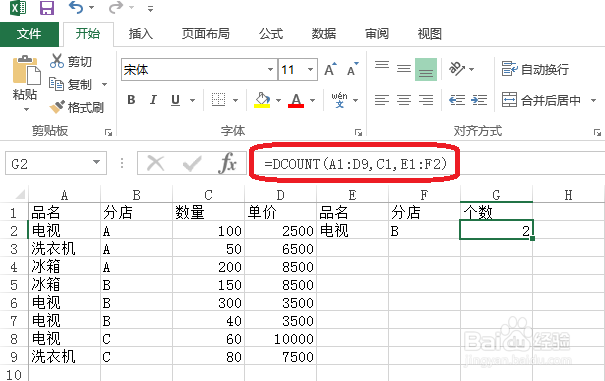Open the 复制 dropdown arrow

pyautogui.click(x=104, y=85)
